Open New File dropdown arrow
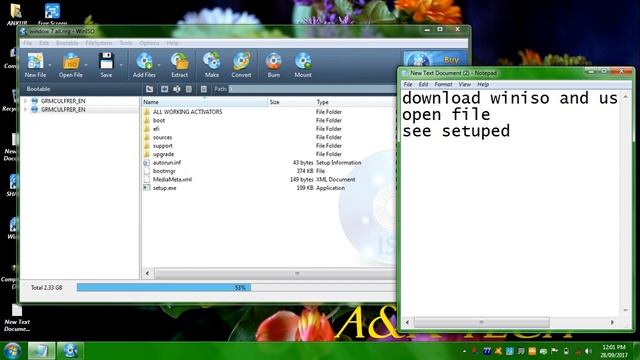Image resolution: width=640 pixels, height=360 pixels. point(50,65)
